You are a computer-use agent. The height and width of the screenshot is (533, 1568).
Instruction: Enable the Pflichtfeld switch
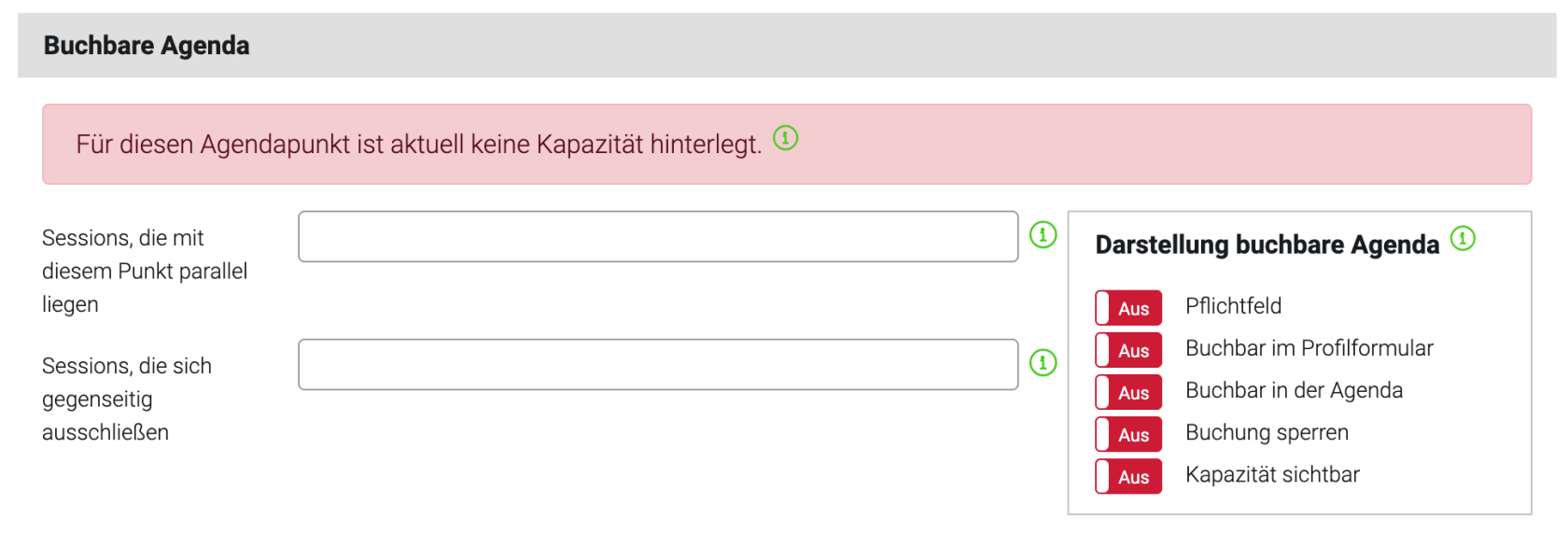(x=1128, y=308)
